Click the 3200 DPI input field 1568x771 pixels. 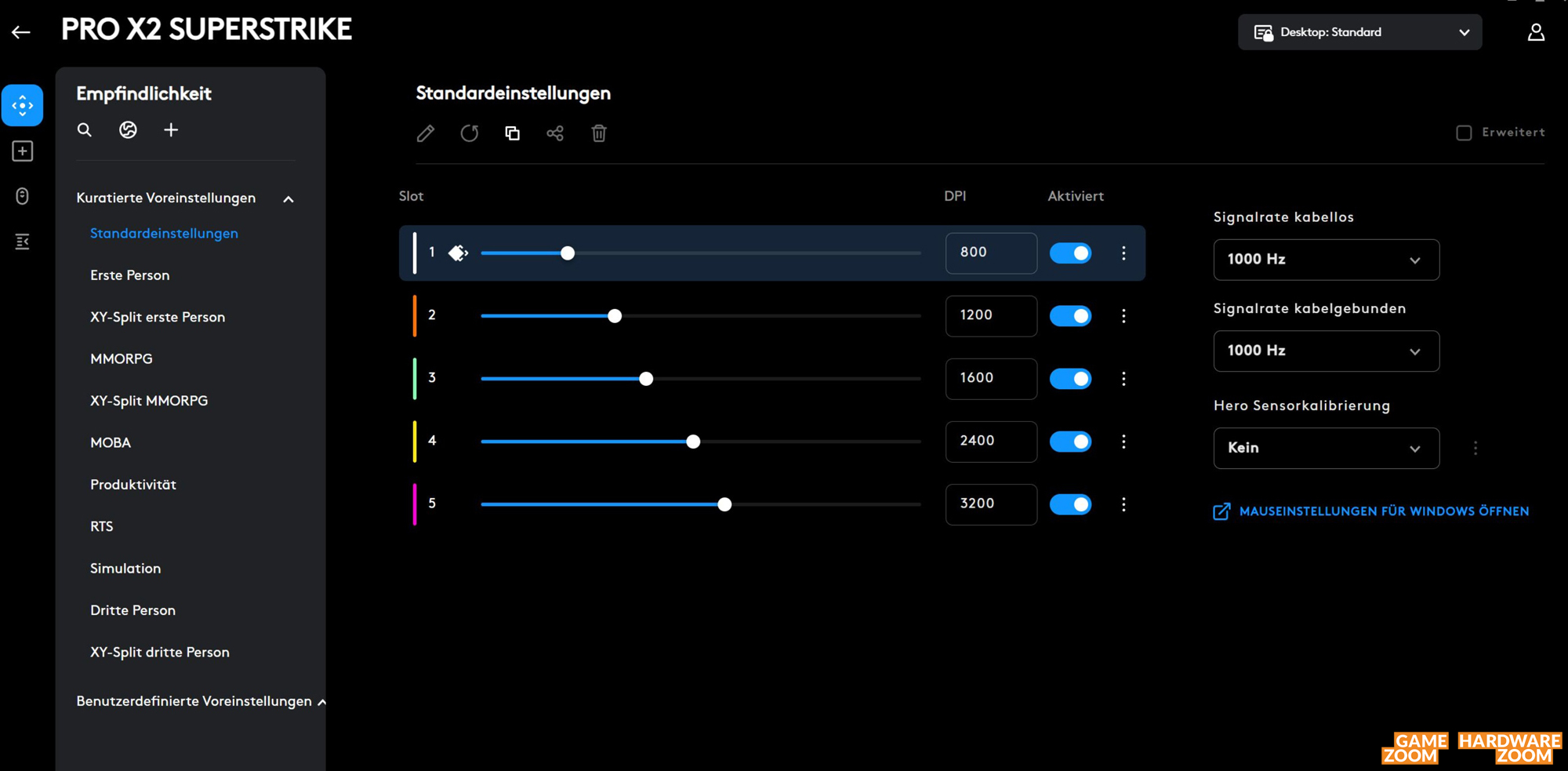coord(991,504)
